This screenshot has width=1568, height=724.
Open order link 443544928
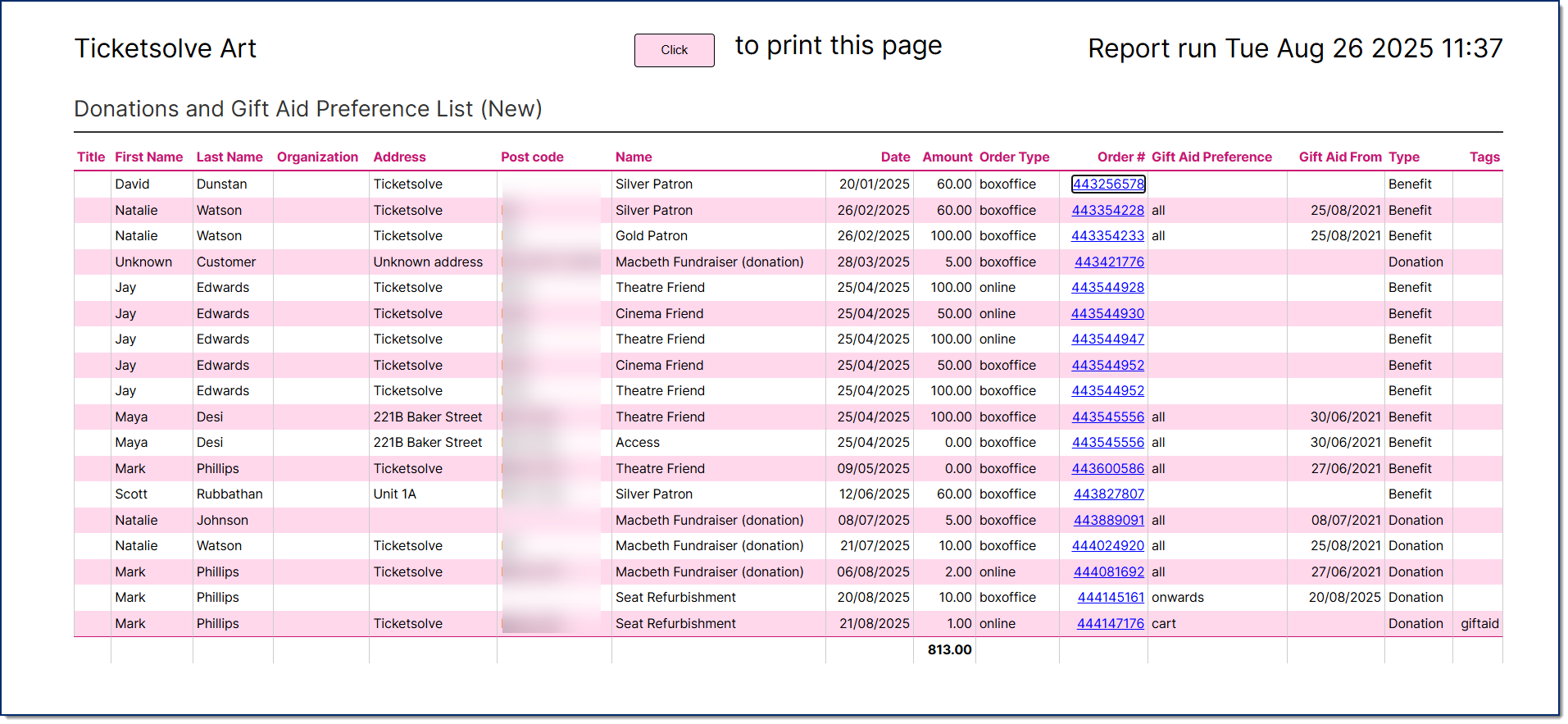click(1108, 288)
